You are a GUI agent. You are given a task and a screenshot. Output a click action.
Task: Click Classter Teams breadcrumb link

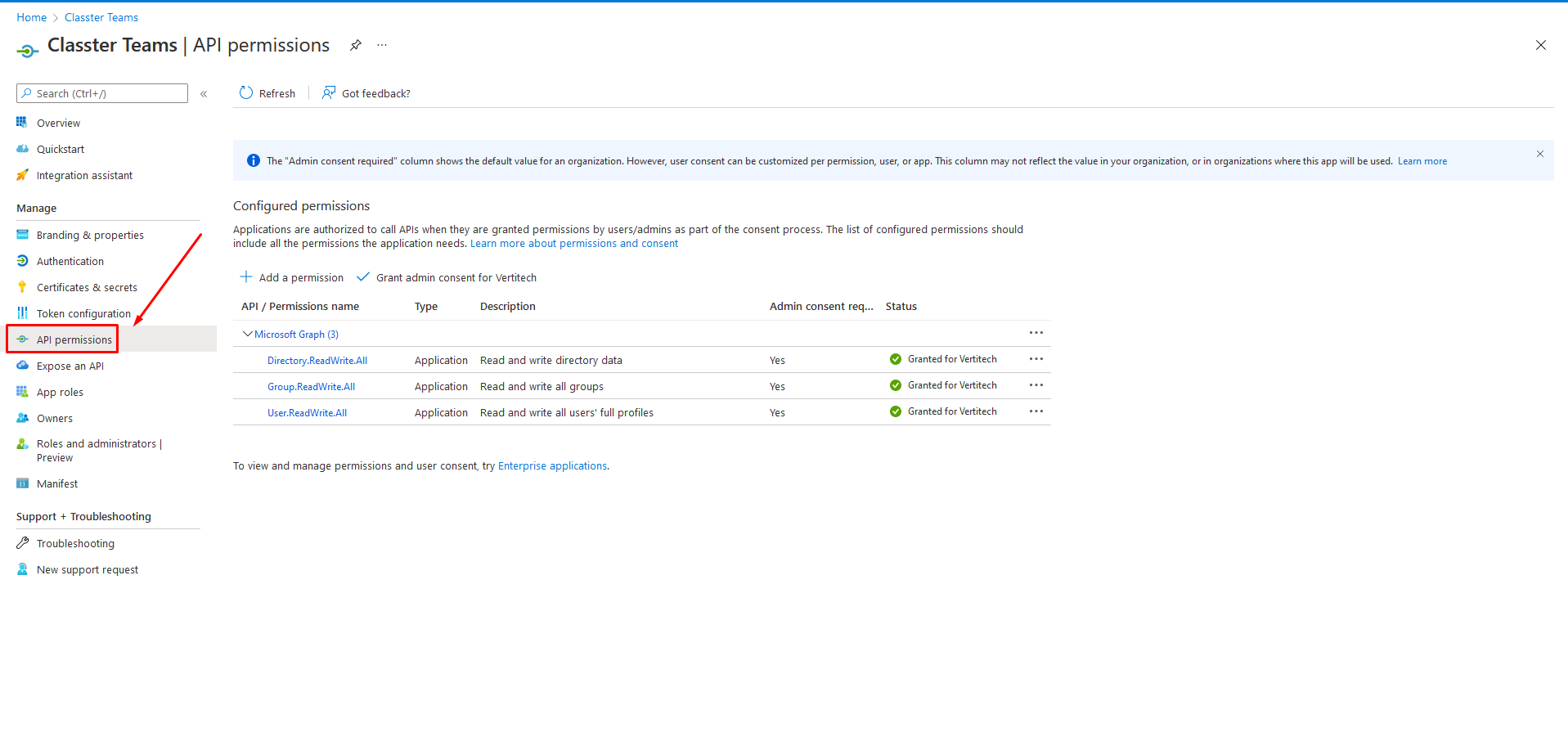click(x=101, y=17)
